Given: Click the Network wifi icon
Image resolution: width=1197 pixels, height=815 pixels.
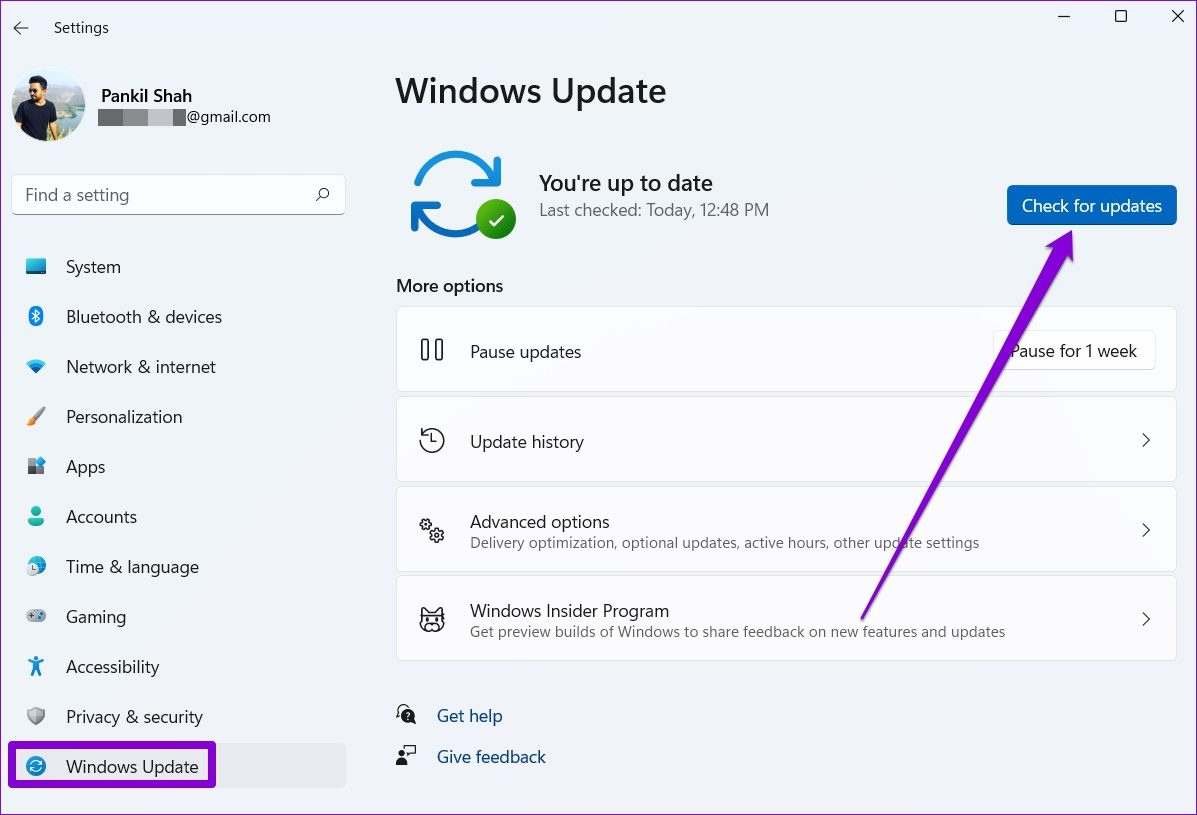Looking at the screenshot, I should point(36,366).
